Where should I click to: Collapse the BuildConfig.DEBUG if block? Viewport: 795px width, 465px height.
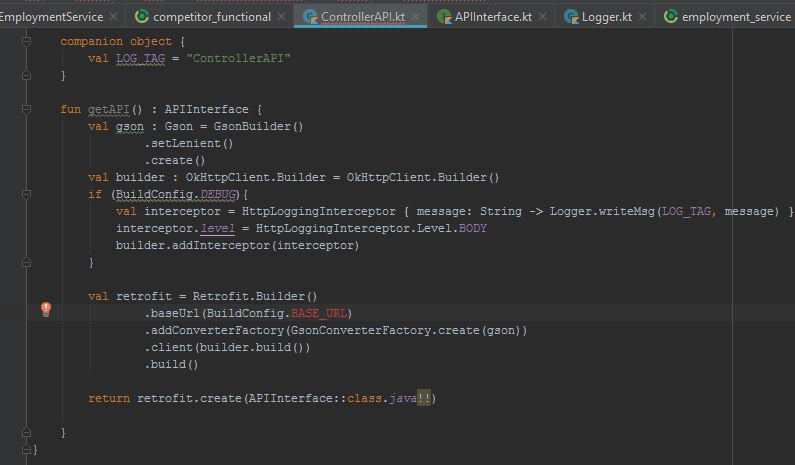[x=26, y=194]
